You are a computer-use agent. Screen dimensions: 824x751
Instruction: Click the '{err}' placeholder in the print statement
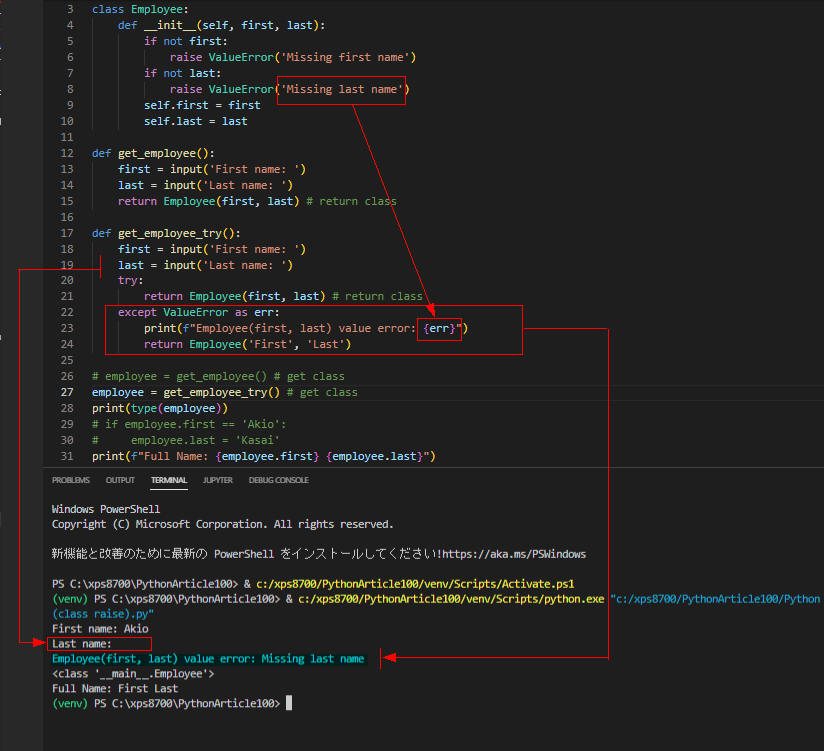click(439, 328)
